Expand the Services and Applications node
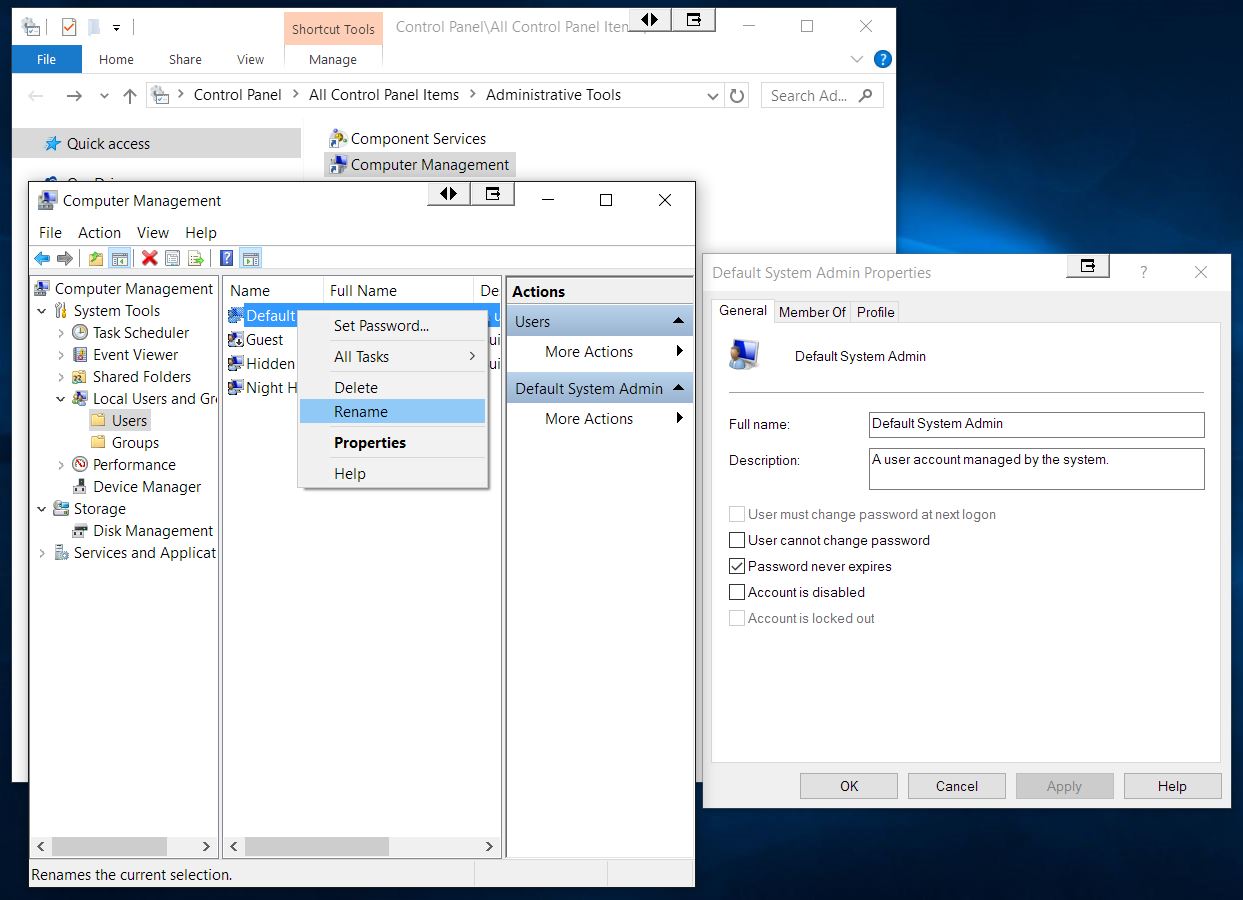This screenshot has width=1243, height=900. (42, 553)
